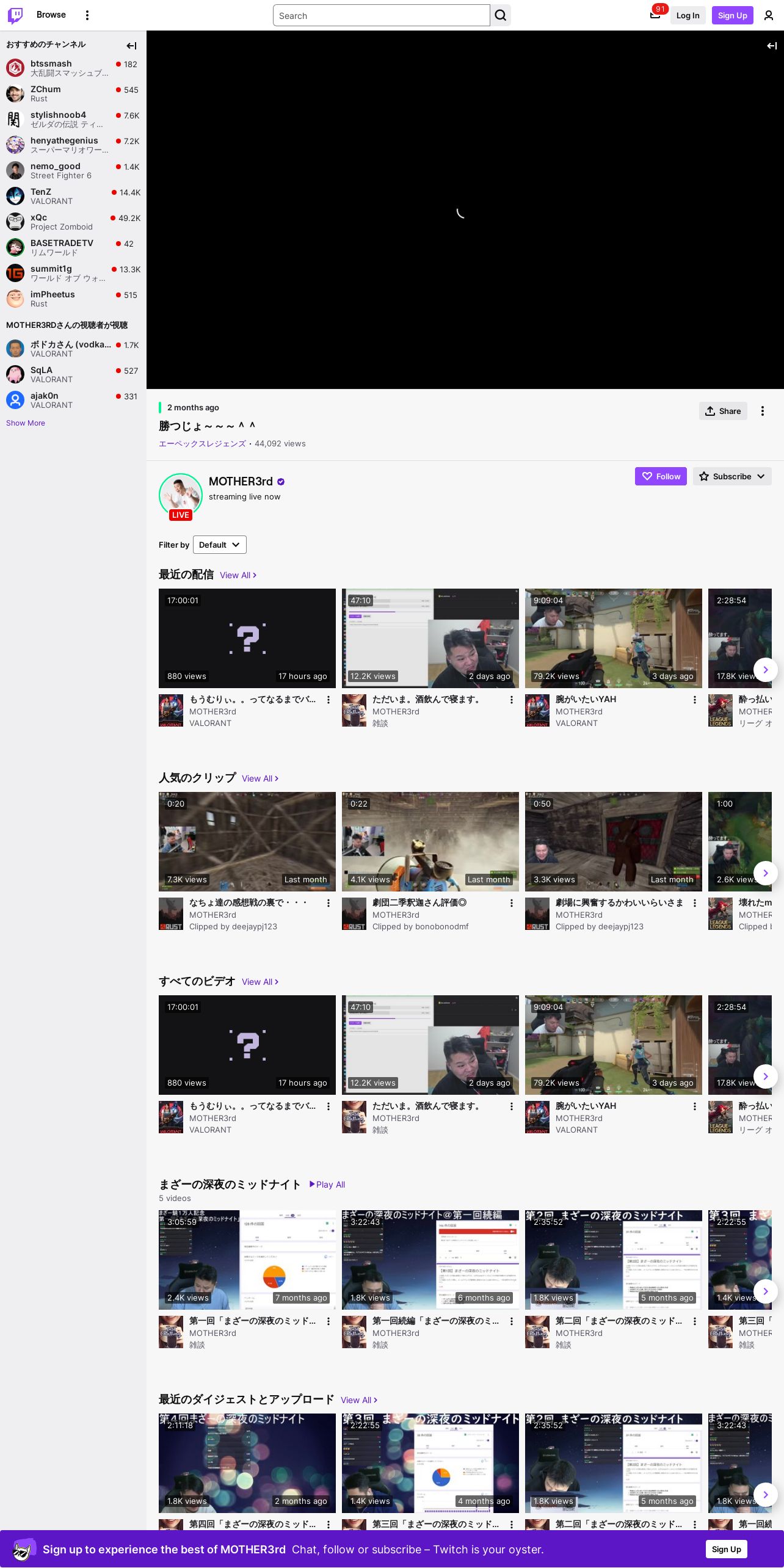The height and width of the screenshot is (1568, 784).
Task: Open the more options menu beside Browse
Action: [x=87, y=15]
